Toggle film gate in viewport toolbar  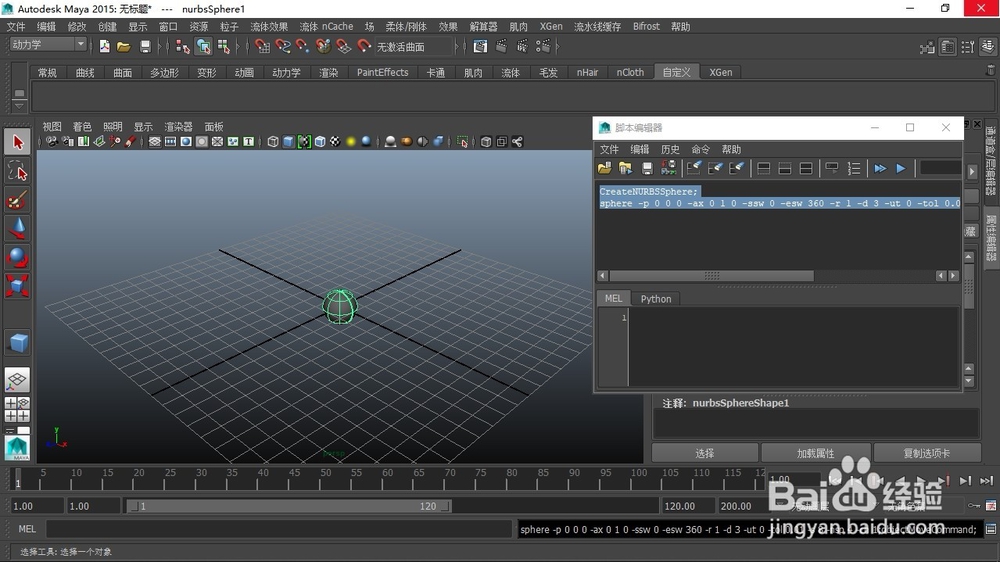click(x=170, y=142)
